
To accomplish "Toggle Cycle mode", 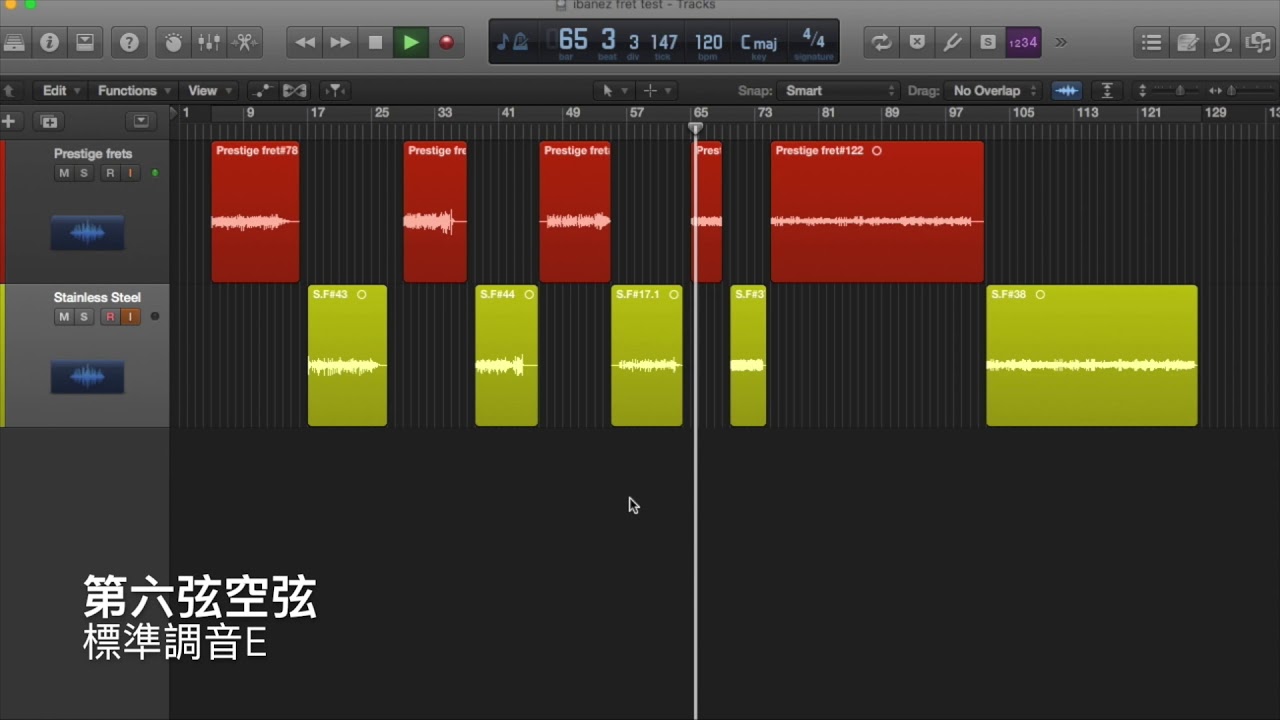I will pyautogui.click(x=881, y=42).
